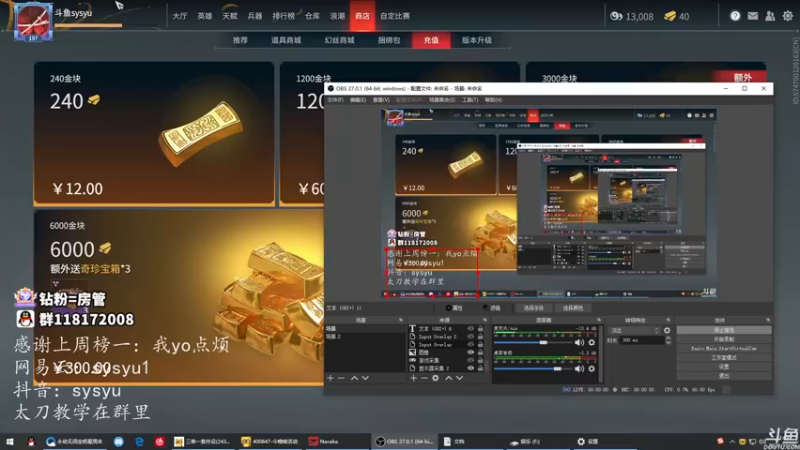Open OBS 帮助(H) menu
Image resolution: width=800 pixels, height=450 pixels.
pos(493,100)
